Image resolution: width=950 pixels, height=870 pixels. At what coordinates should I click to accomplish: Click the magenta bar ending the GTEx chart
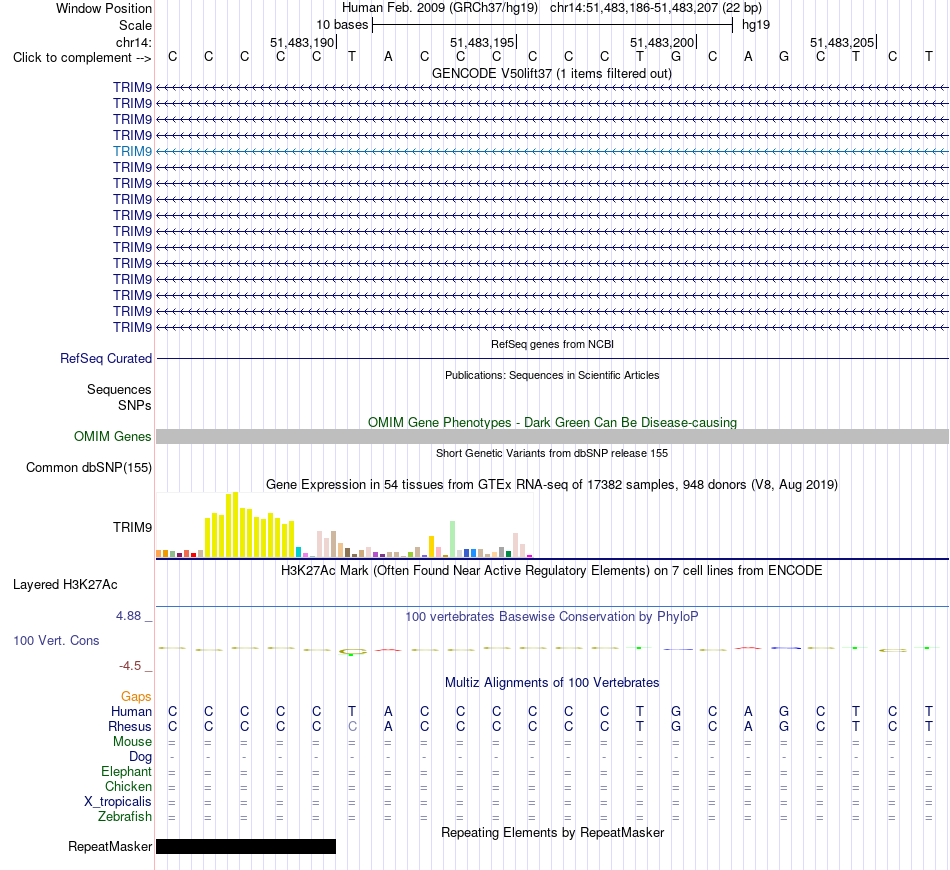click(530, 556)
